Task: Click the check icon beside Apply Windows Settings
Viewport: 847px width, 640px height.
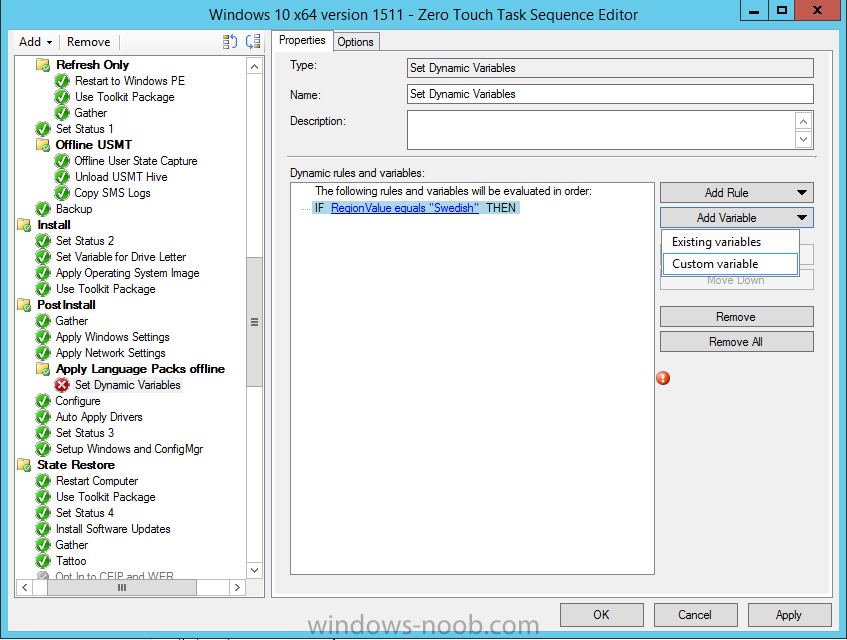Action: 43,337
